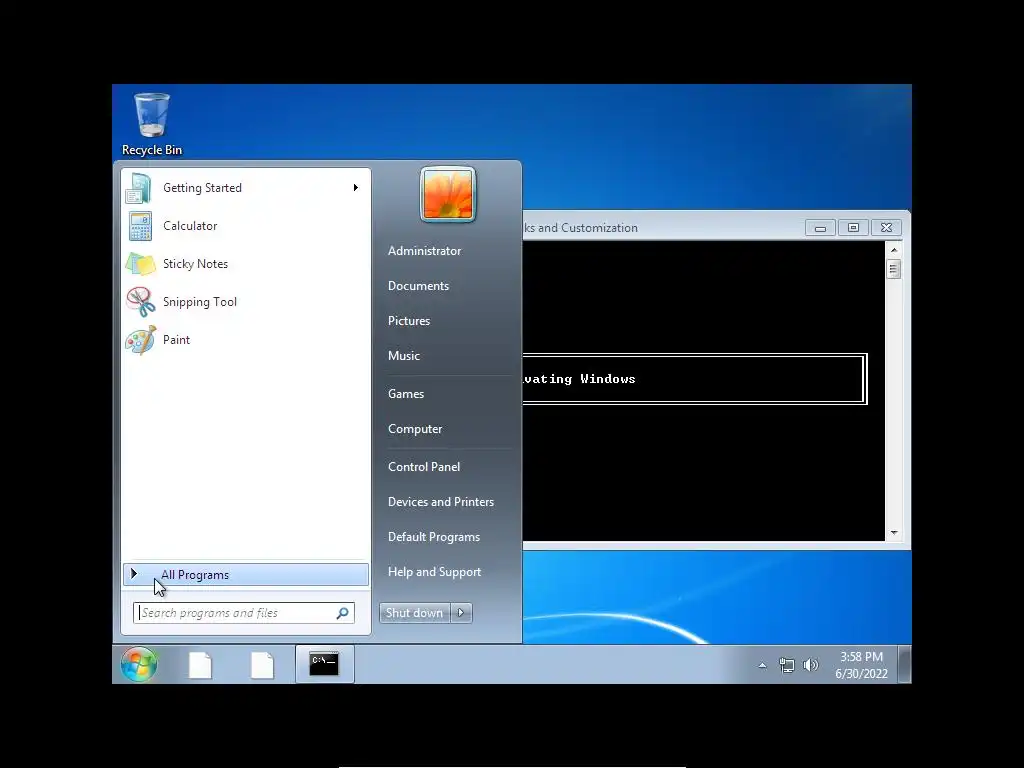Open Control Panel
The height and width of the screenshot is (768, 1024).
(x=424, y=467)
